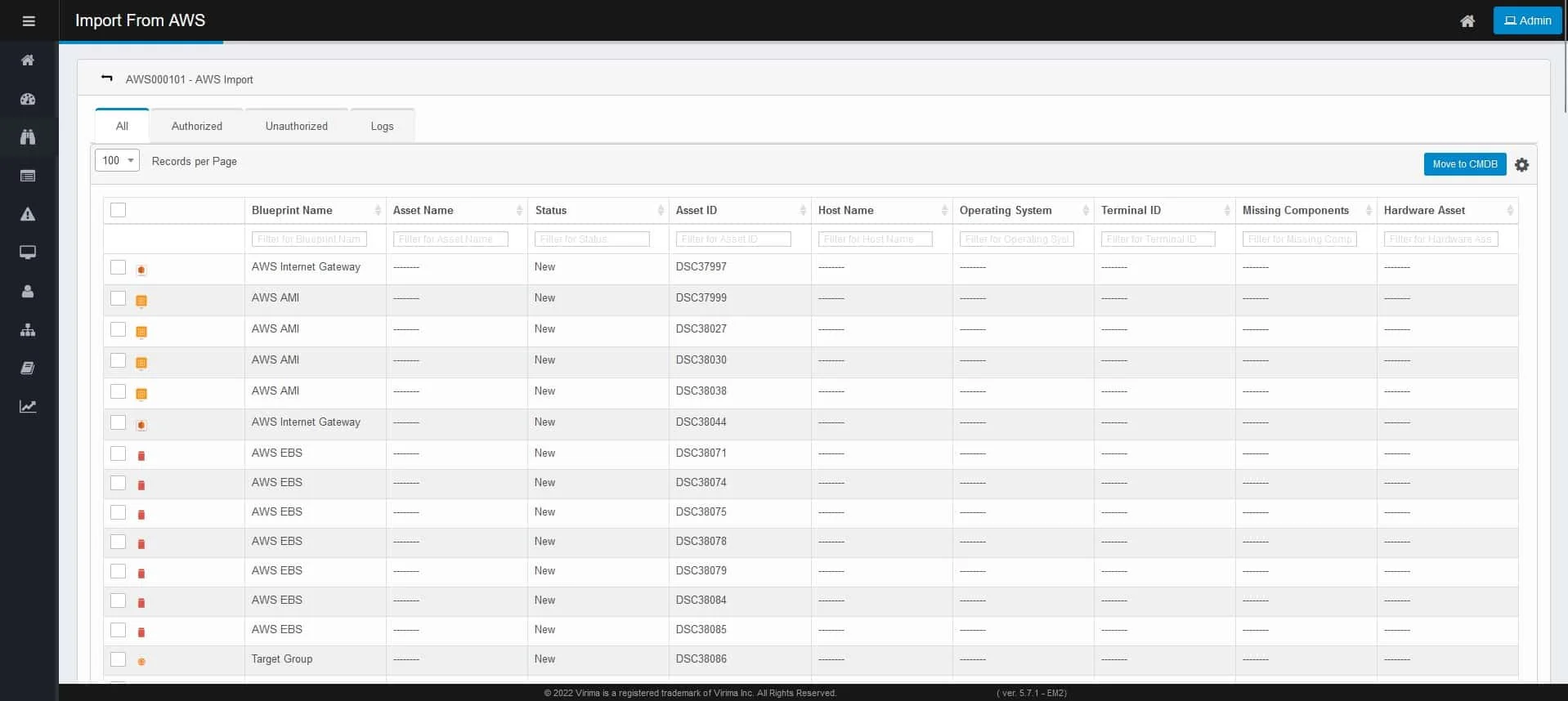The height and width of the screenshot is (701, 1568).
Task: Check the box for asset DSC37997
Action: 119,267
